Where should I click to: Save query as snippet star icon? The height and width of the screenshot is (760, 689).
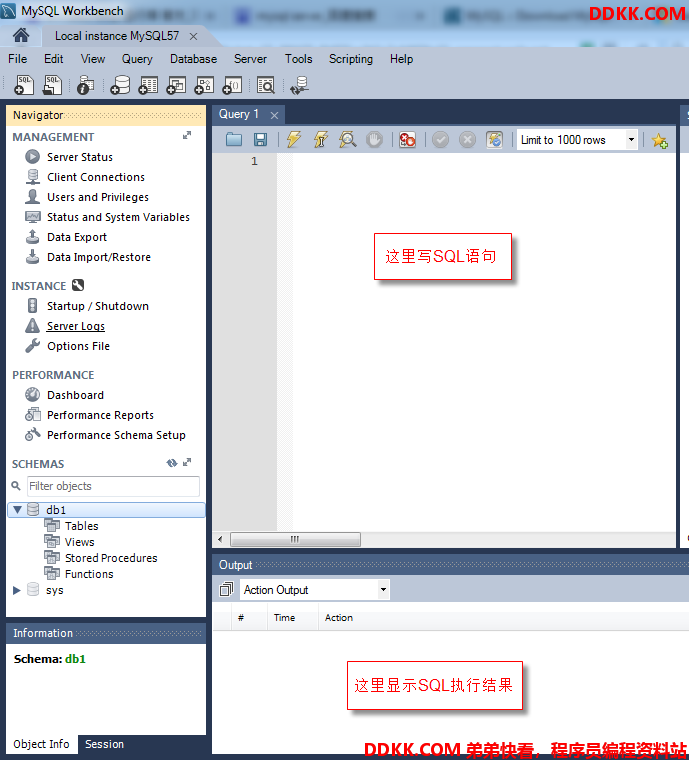point(659,141)
